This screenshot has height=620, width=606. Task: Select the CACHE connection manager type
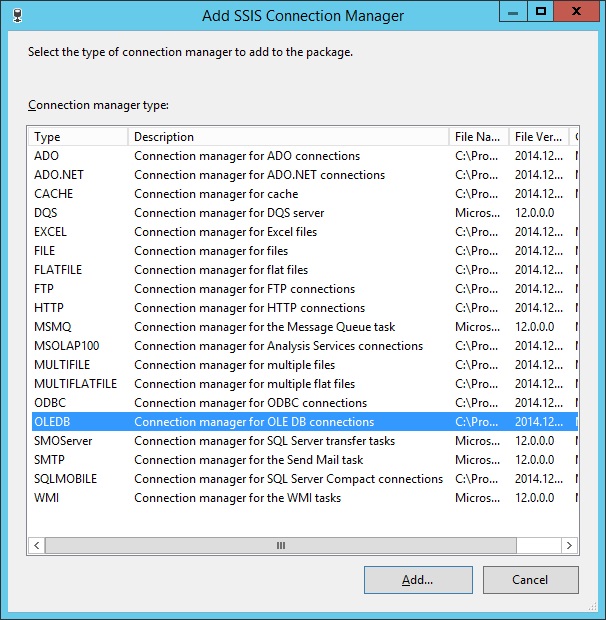click(304, 194)
